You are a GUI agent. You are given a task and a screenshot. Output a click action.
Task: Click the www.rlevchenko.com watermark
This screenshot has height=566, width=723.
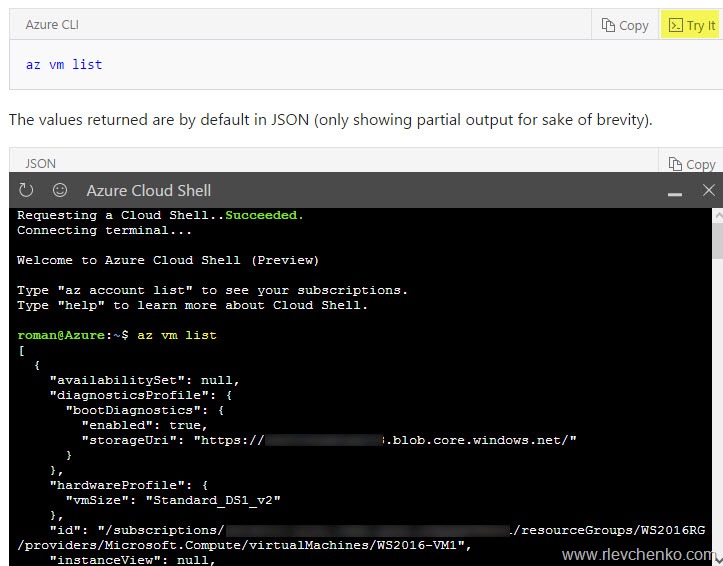(638, 554)
